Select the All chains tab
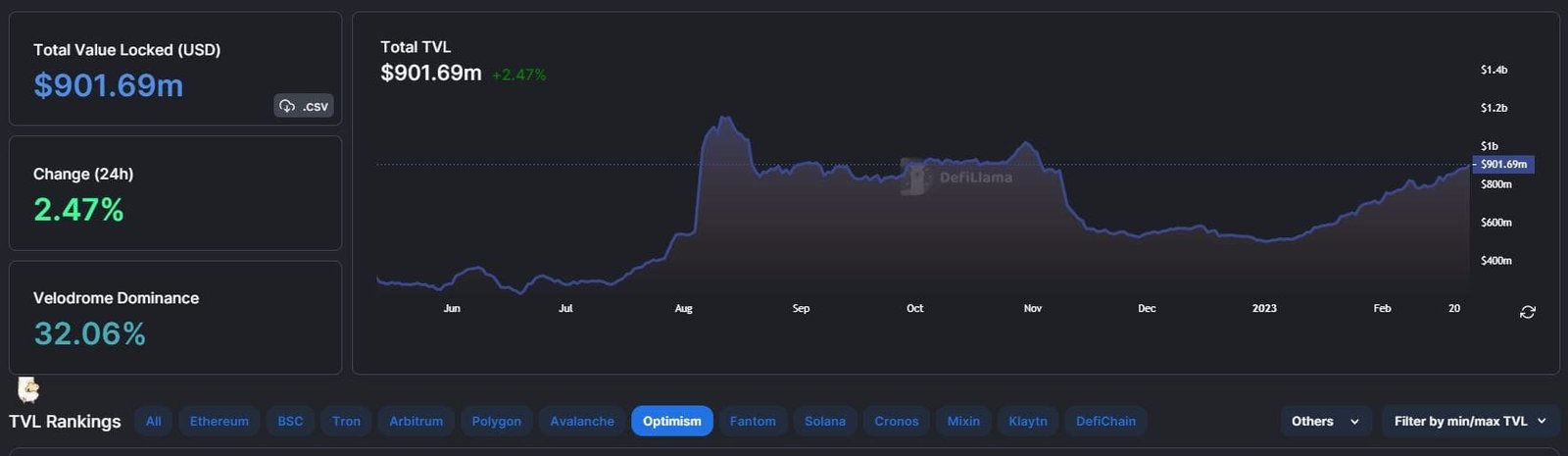1568x456 pixels. pos(154,421)
